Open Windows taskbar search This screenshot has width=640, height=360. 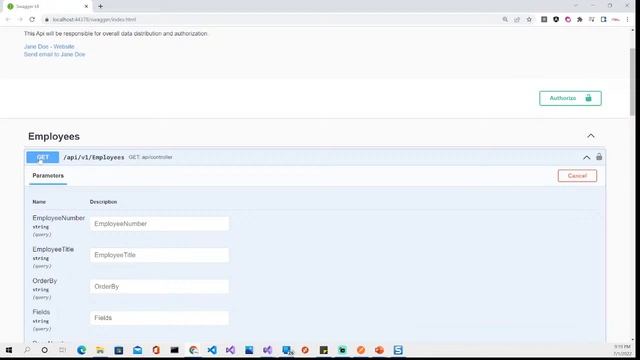[x=27, y=350]
